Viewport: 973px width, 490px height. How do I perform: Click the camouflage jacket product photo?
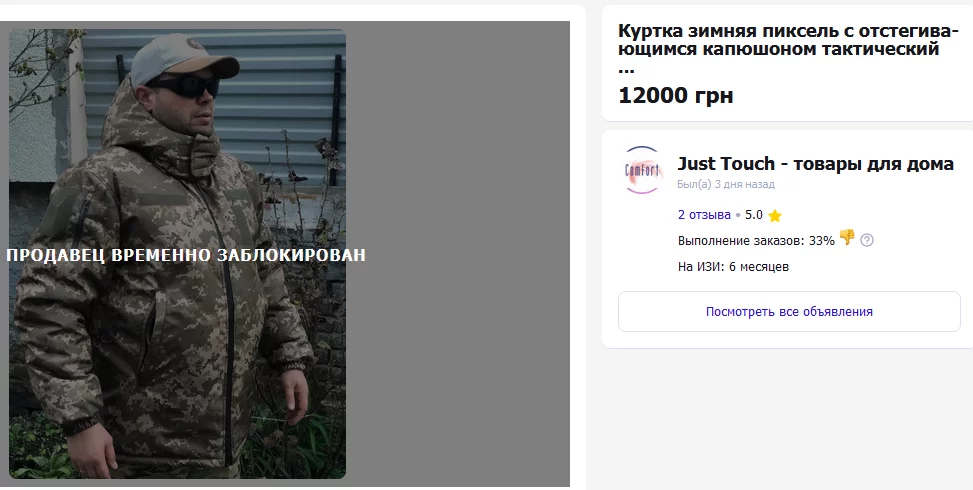click(177, 254)
